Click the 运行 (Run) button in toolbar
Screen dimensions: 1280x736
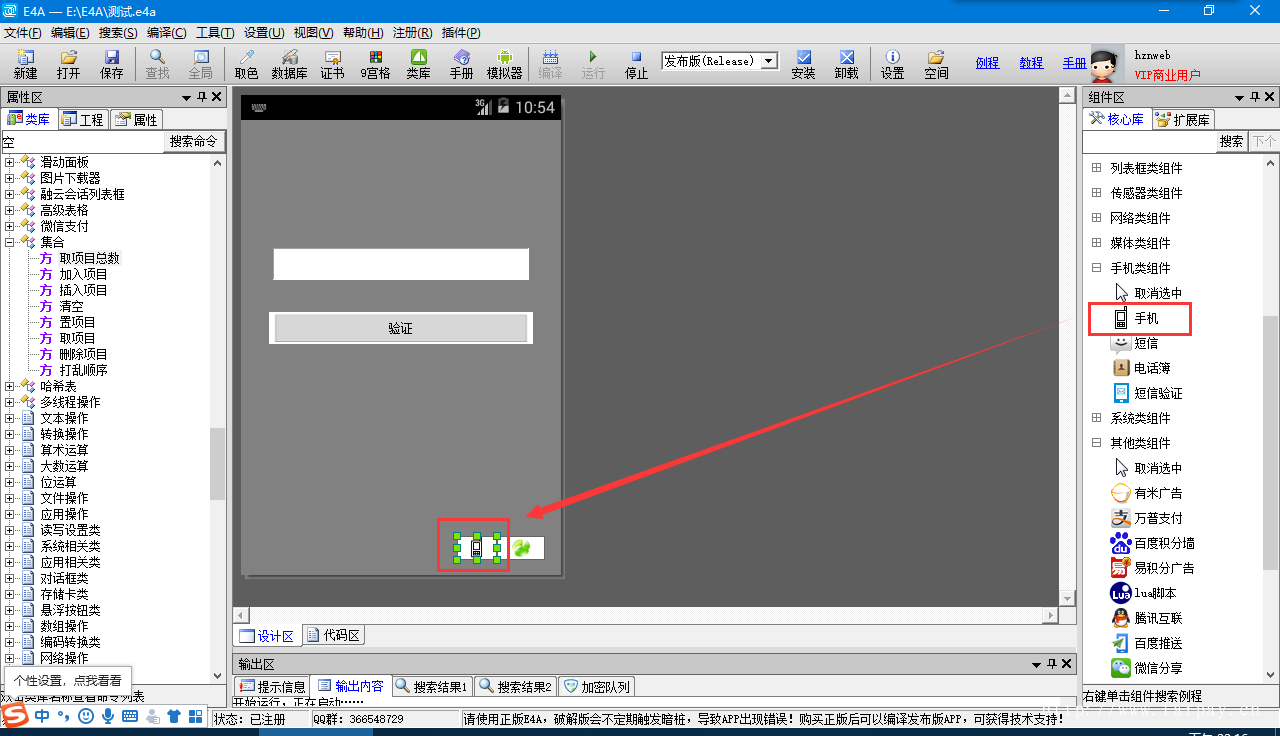click(593, 64)
